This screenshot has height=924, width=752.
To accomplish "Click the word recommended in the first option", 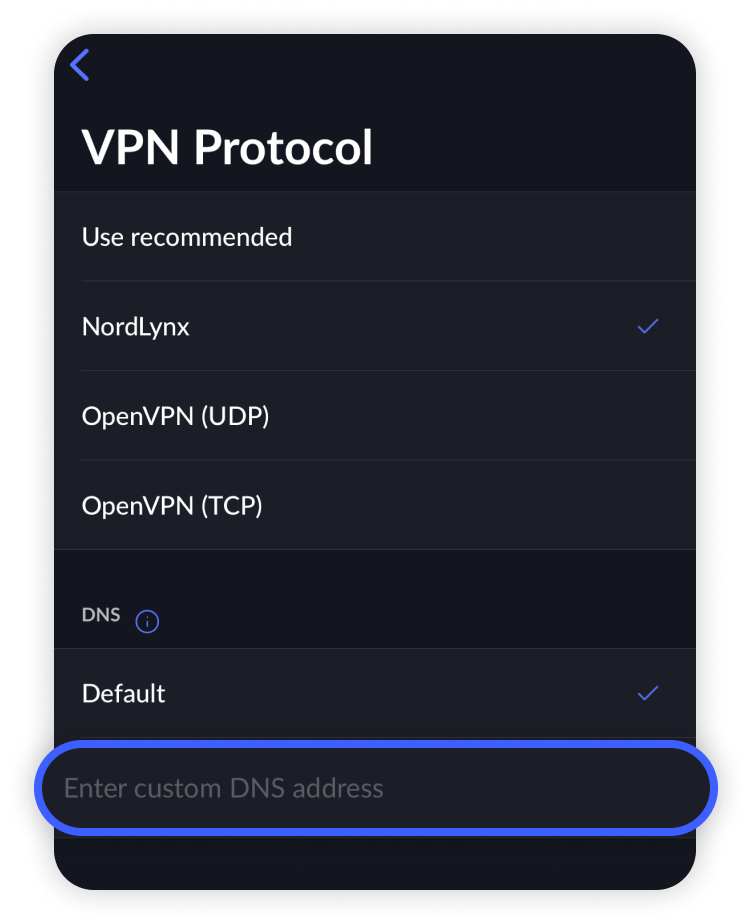I will tap(211, 237).
